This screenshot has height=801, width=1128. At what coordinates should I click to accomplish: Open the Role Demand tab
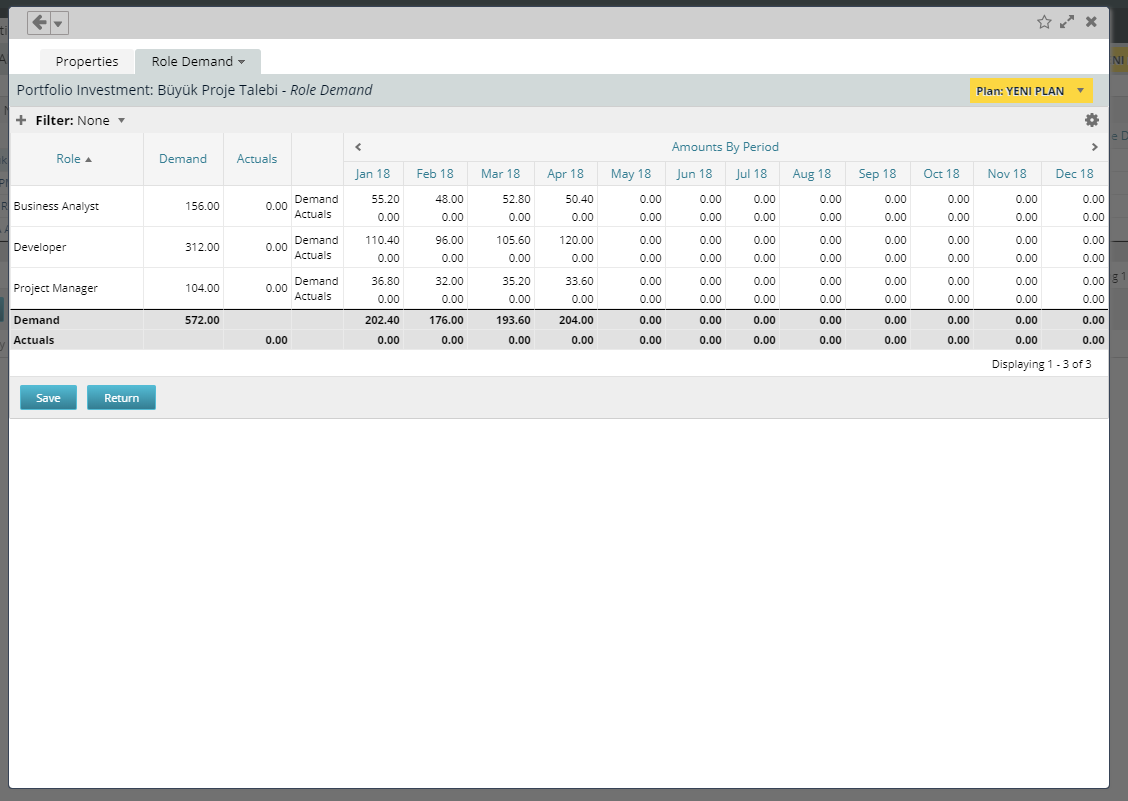tap(192, 61)
